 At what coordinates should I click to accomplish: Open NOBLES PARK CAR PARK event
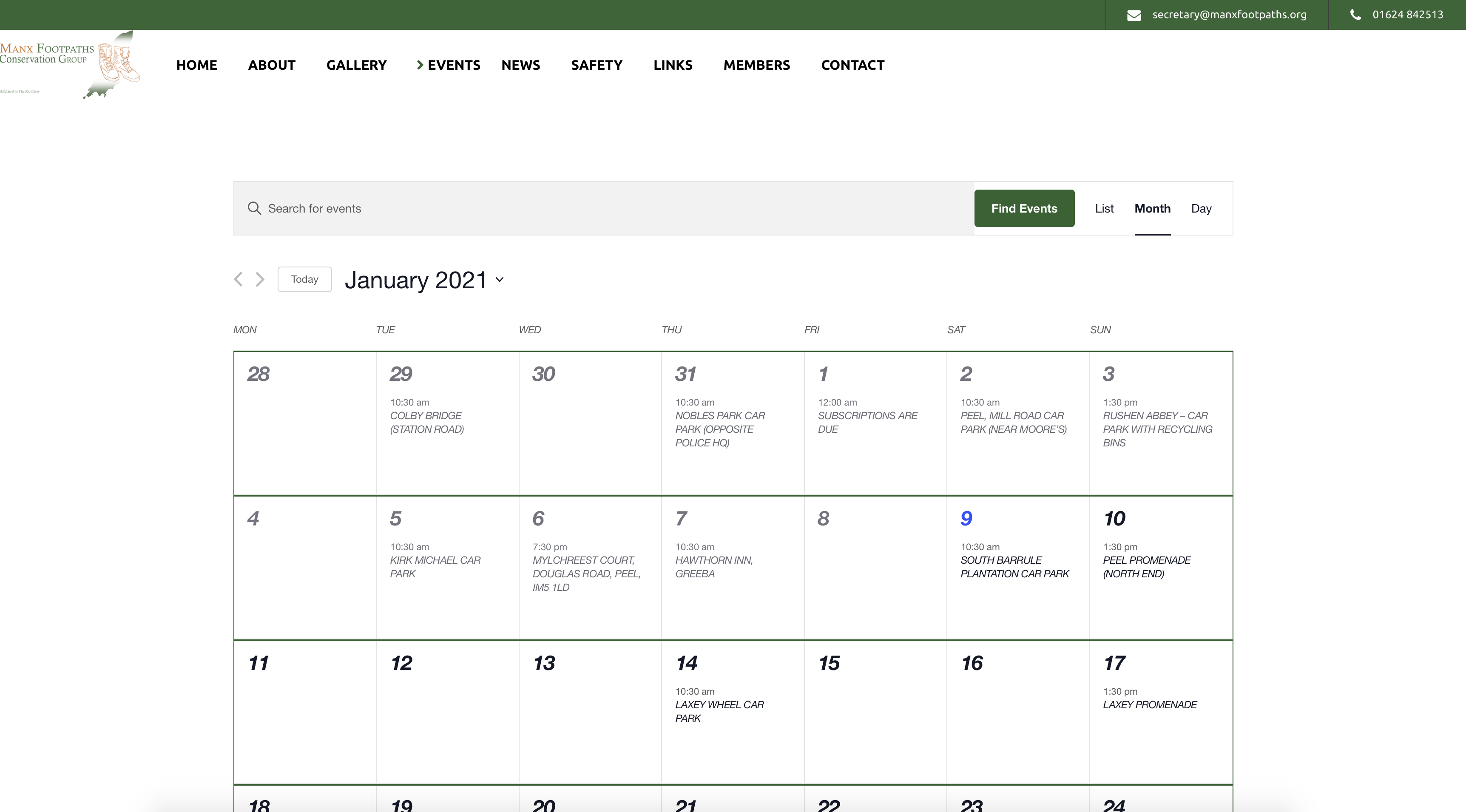coord(720,429)
